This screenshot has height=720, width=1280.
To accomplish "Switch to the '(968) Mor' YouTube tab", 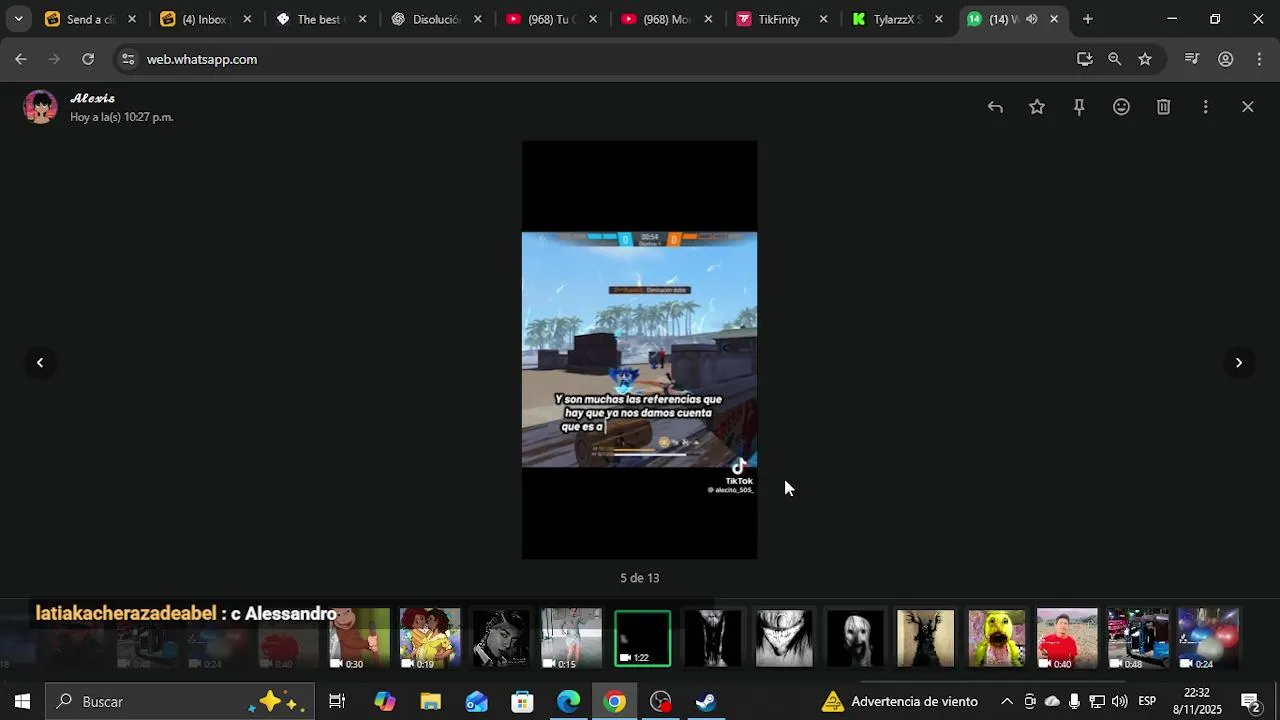I will click(666, 19).
